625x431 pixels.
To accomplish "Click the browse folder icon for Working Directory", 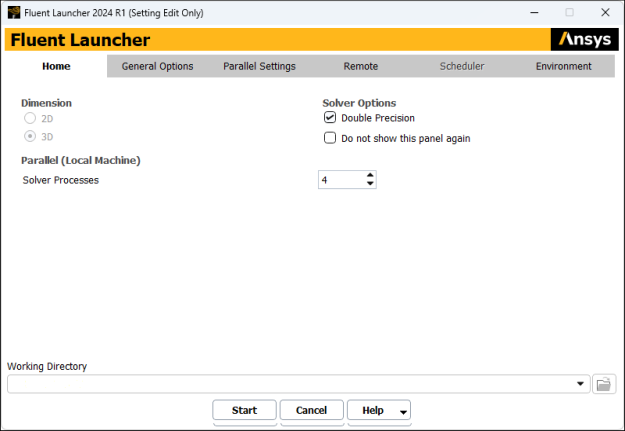I will (604, 384).
